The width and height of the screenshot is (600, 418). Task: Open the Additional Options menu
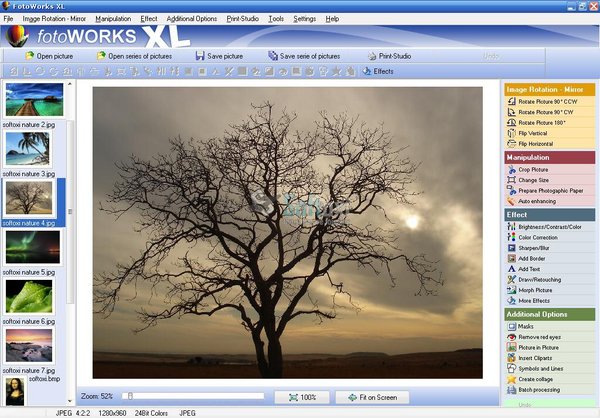[191, 19]
